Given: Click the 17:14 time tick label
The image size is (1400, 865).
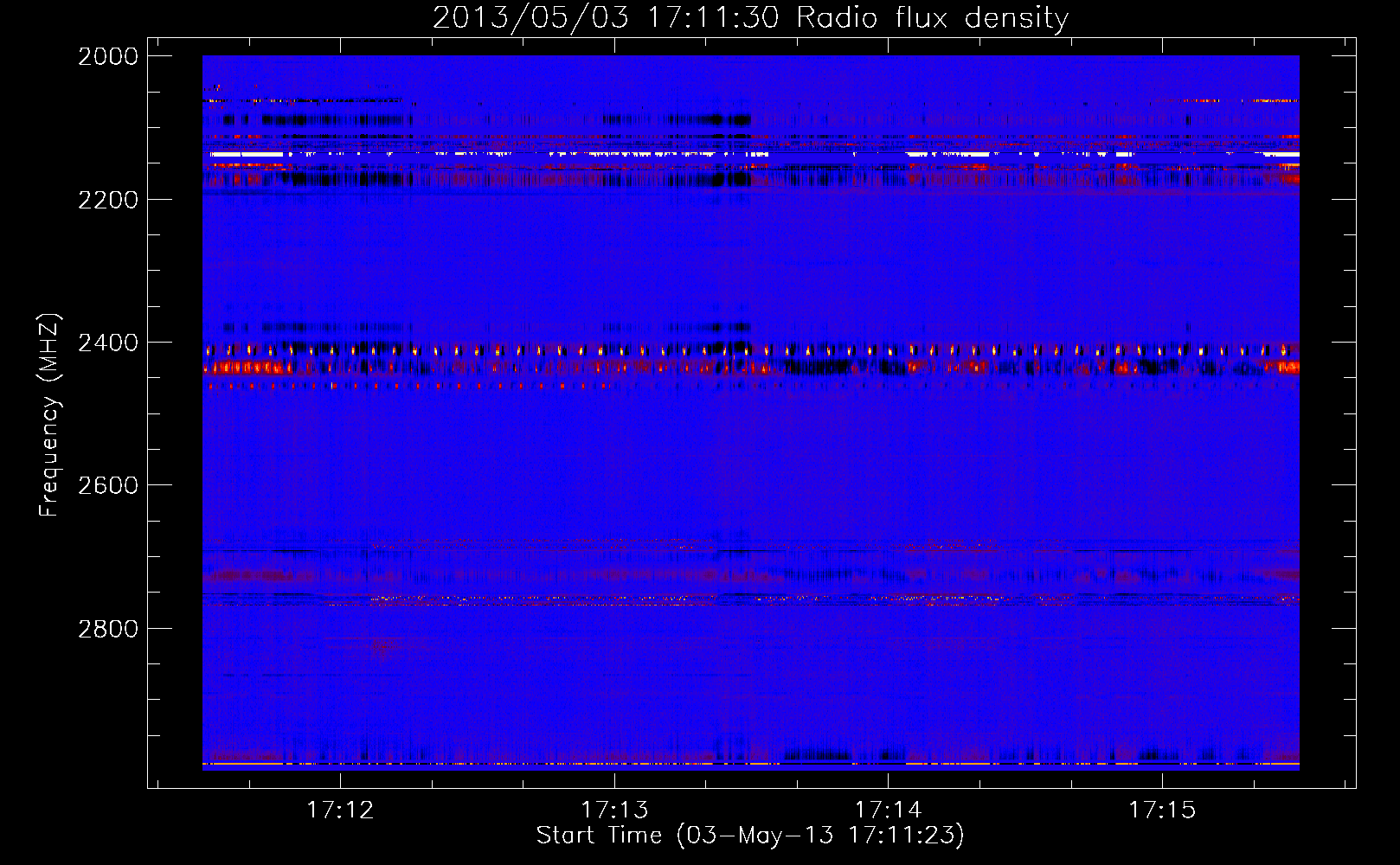Looking at the screenshot, I should click(889, 810).
